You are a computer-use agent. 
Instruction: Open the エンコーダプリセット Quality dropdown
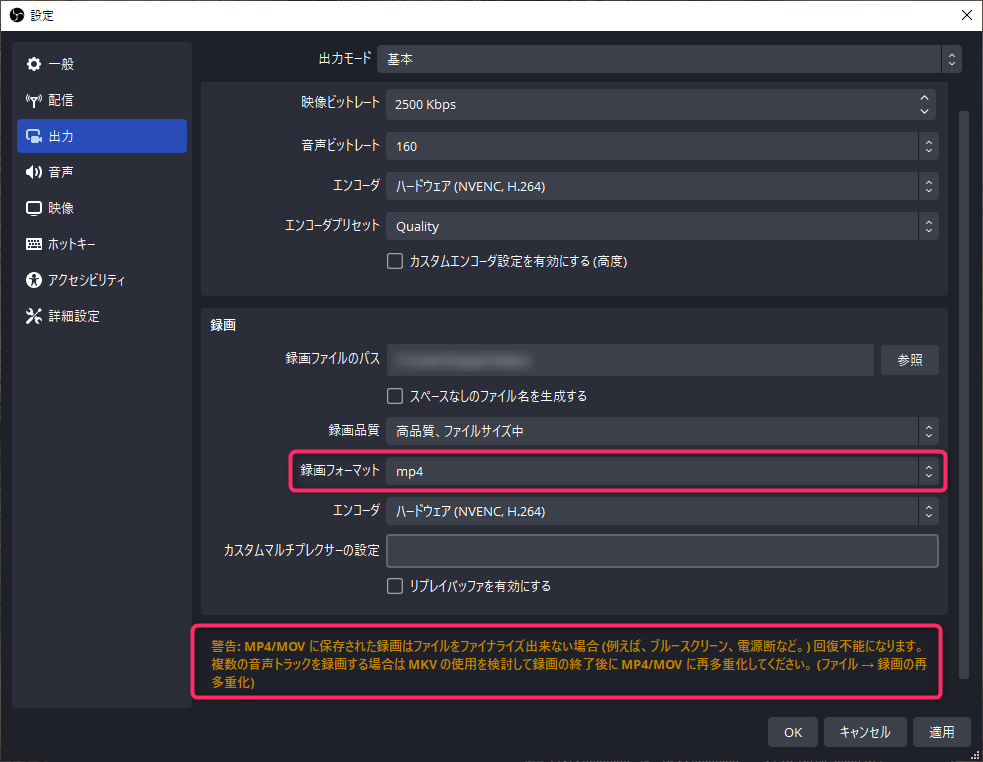click(661, 226)
